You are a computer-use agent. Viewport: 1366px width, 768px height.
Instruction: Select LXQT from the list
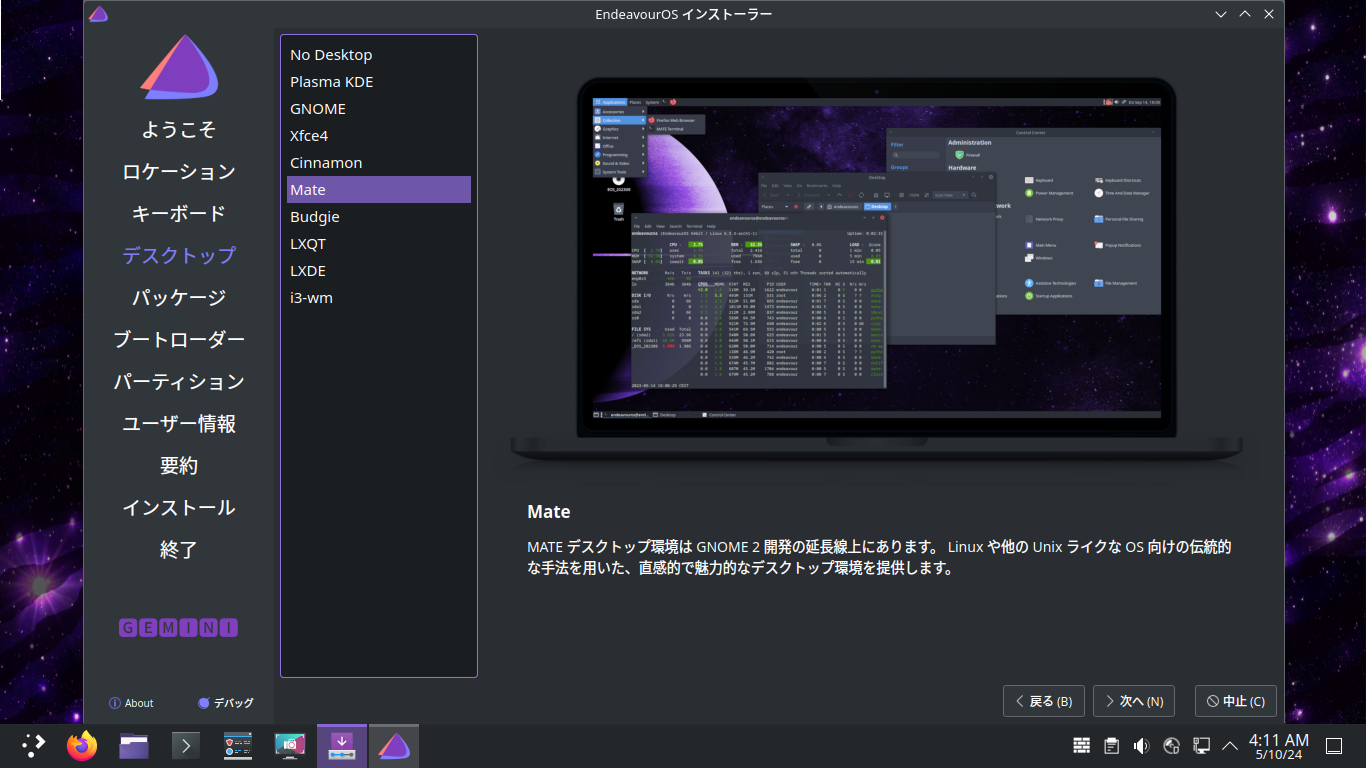coord(379,244)
